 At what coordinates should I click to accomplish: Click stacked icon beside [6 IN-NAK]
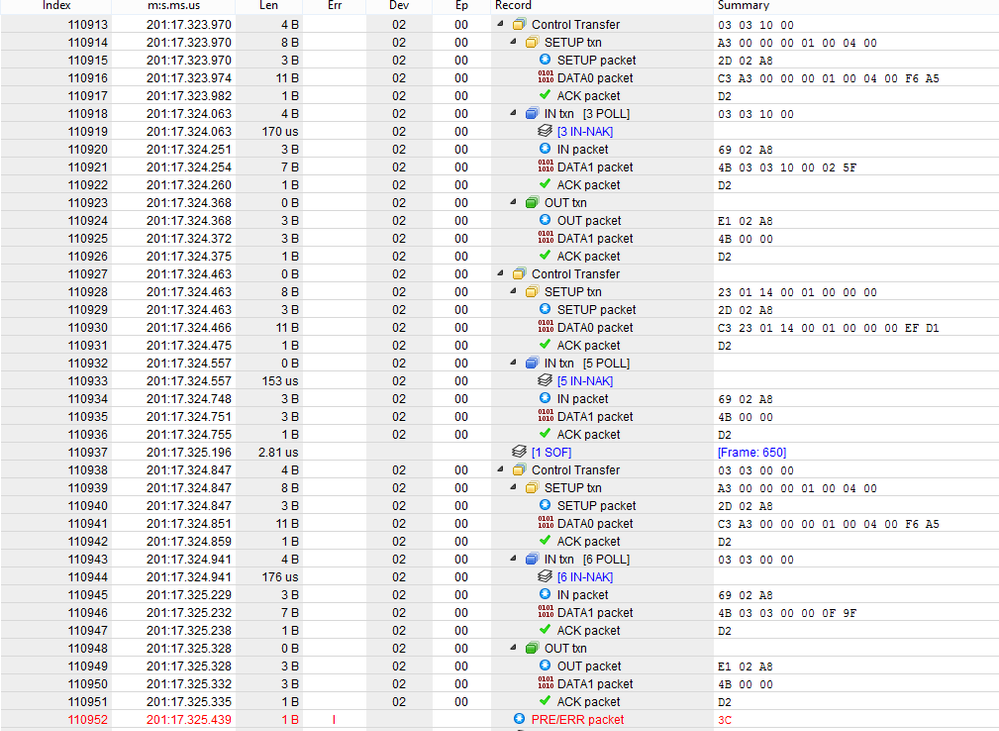point(545,576)
